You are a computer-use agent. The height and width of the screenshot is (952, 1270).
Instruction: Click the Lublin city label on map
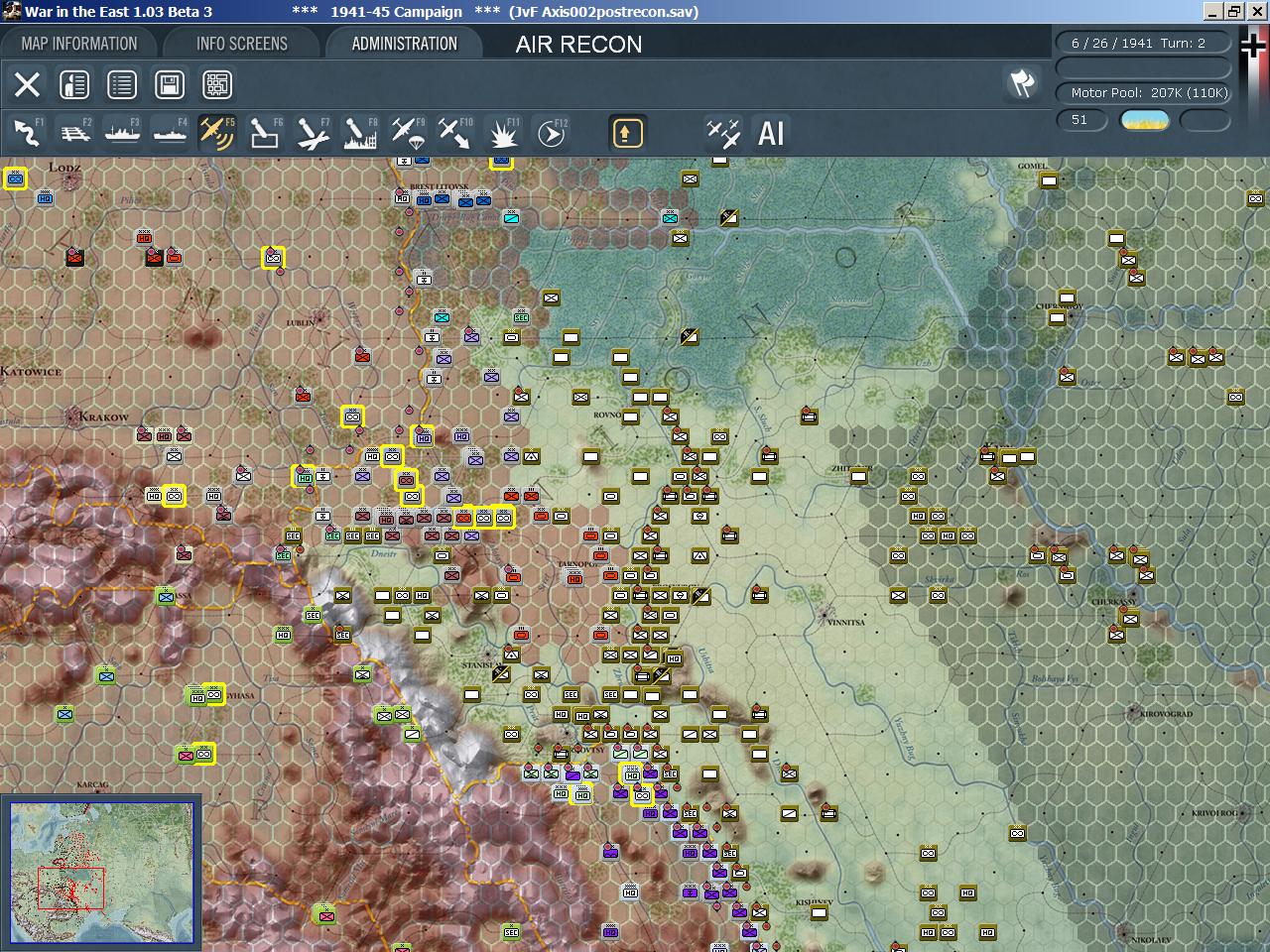pos(301,322)
